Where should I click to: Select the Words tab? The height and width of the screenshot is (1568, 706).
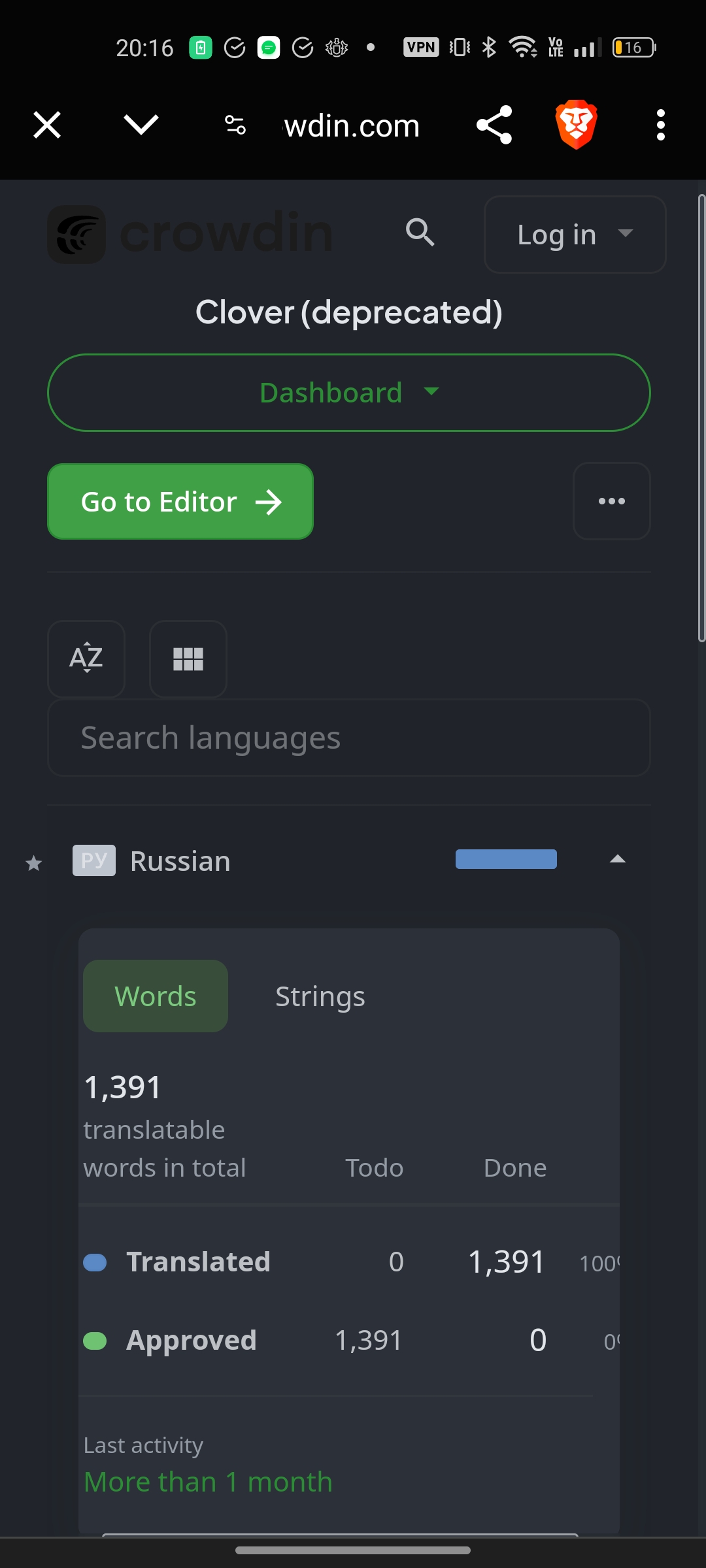pos(156,996)
